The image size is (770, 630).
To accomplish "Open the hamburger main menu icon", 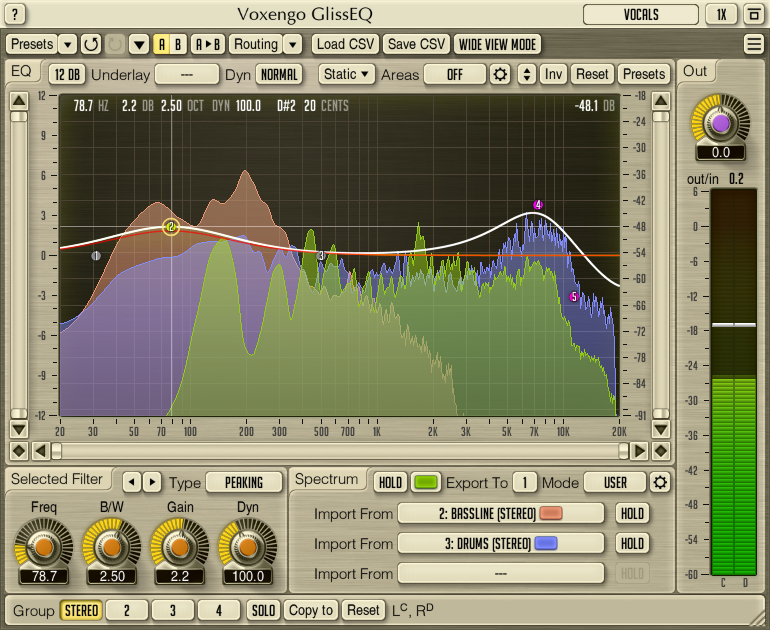I will coord(754,44).
